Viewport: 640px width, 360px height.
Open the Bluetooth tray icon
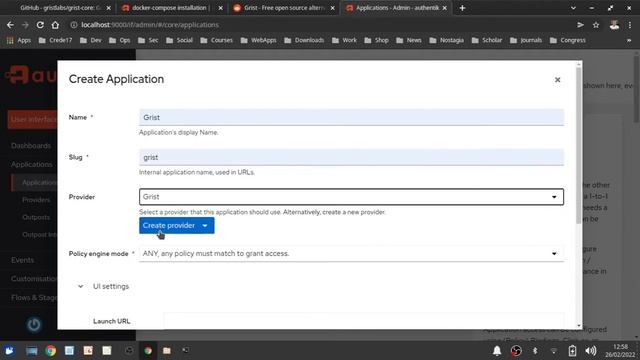(535, 351)
